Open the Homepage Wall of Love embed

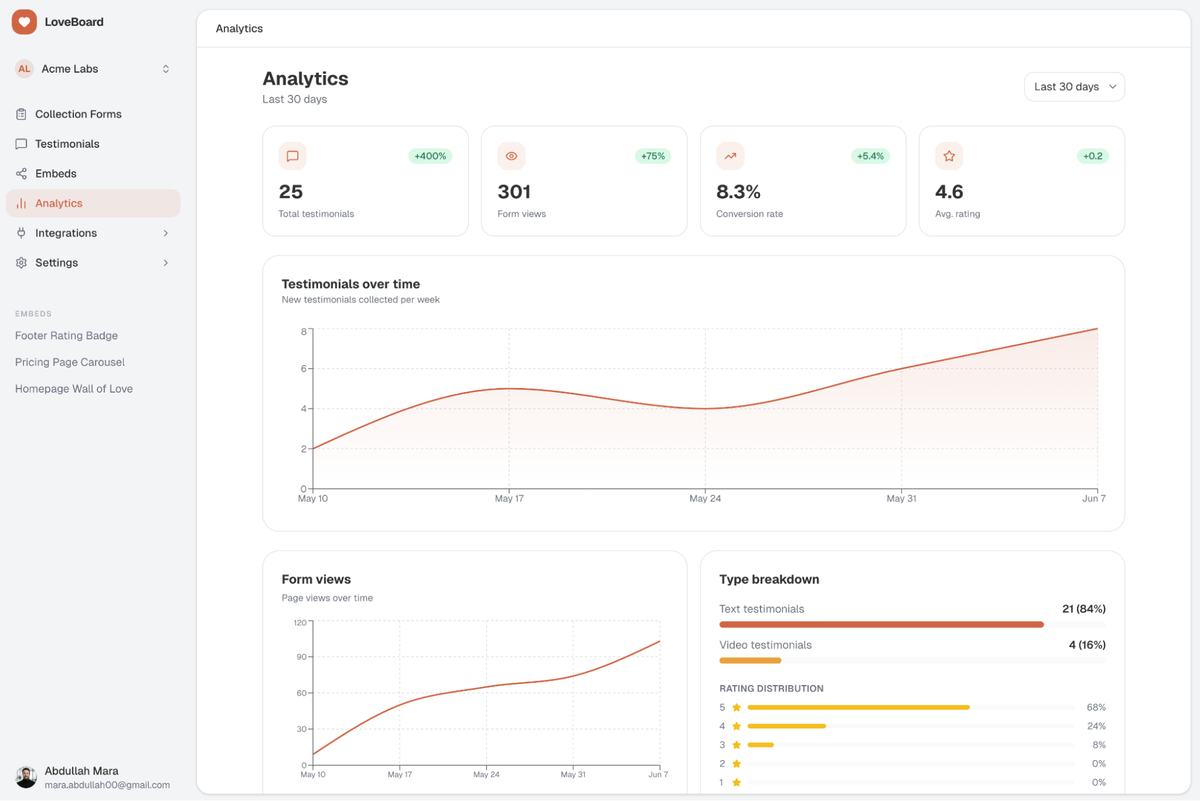click(74, 389)
